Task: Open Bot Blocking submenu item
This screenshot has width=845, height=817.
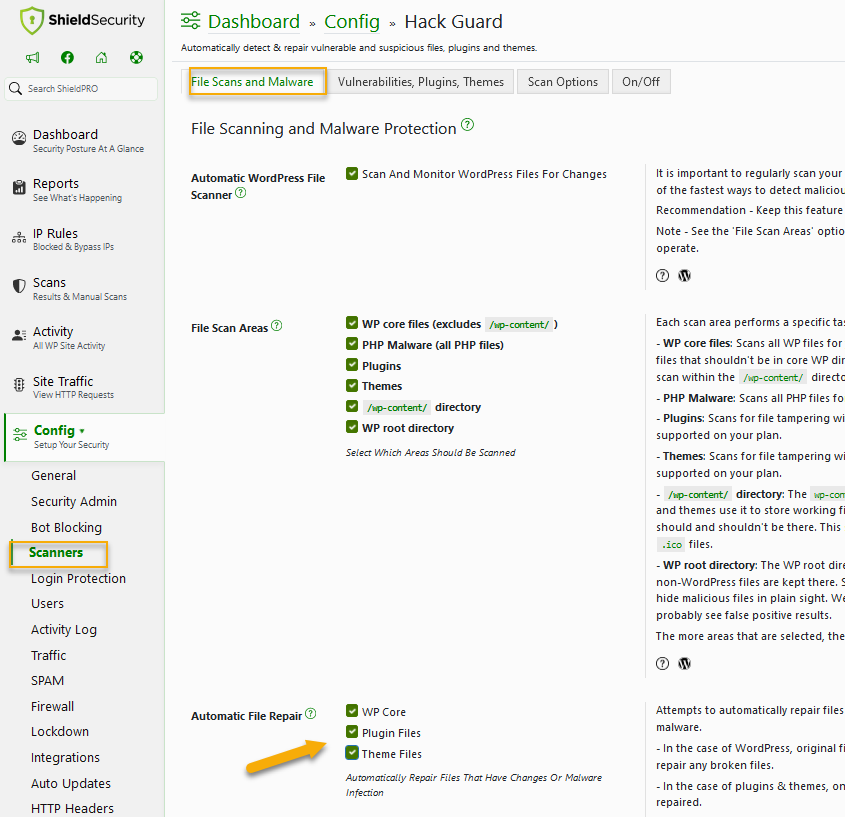Action: click(x=66, y=527)
